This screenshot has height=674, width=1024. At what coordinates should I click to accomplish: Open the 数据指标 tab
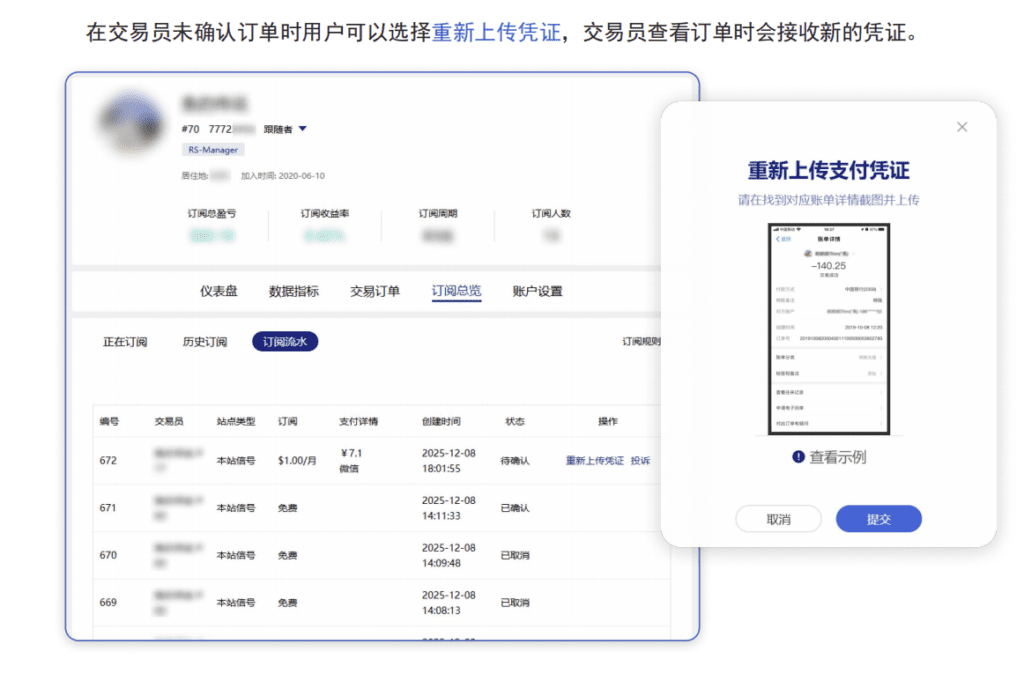pyautogui.click(x=294, y=291)
